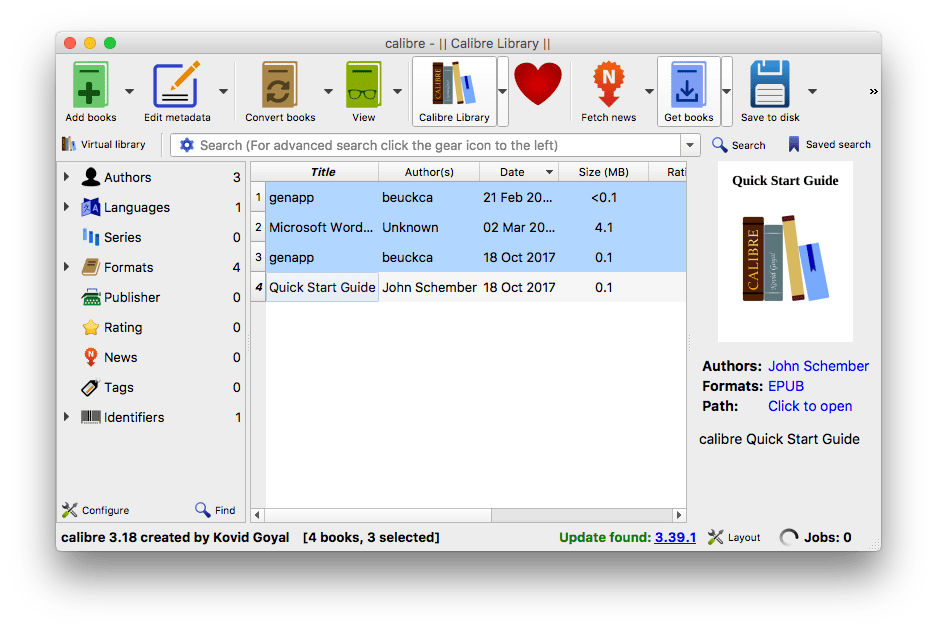This screenshot has width=937, height=631.
Task: Sort by the Title column header
Action: pyautogui.click(x=323, y=172)
